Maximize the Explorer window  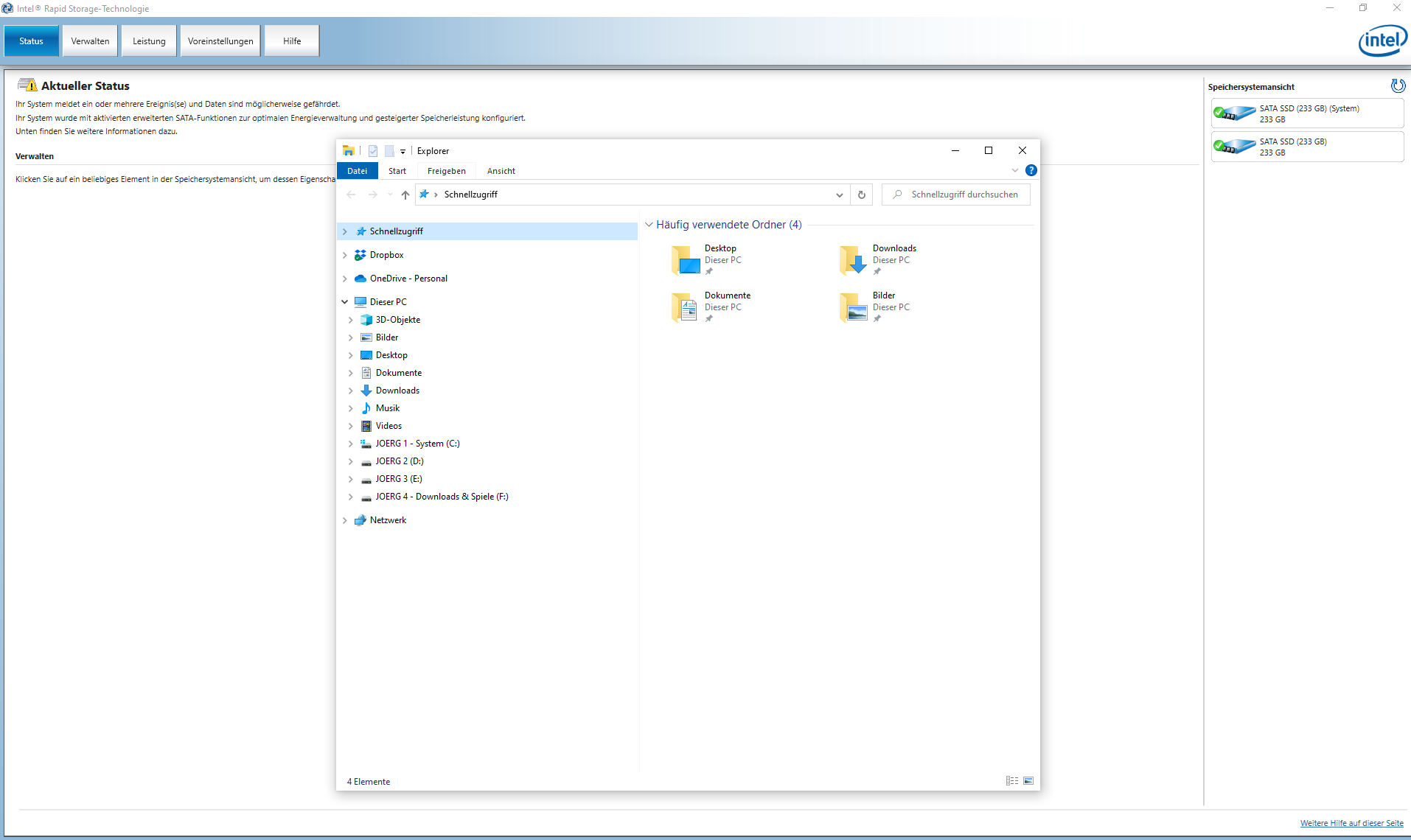pos(989,150)
